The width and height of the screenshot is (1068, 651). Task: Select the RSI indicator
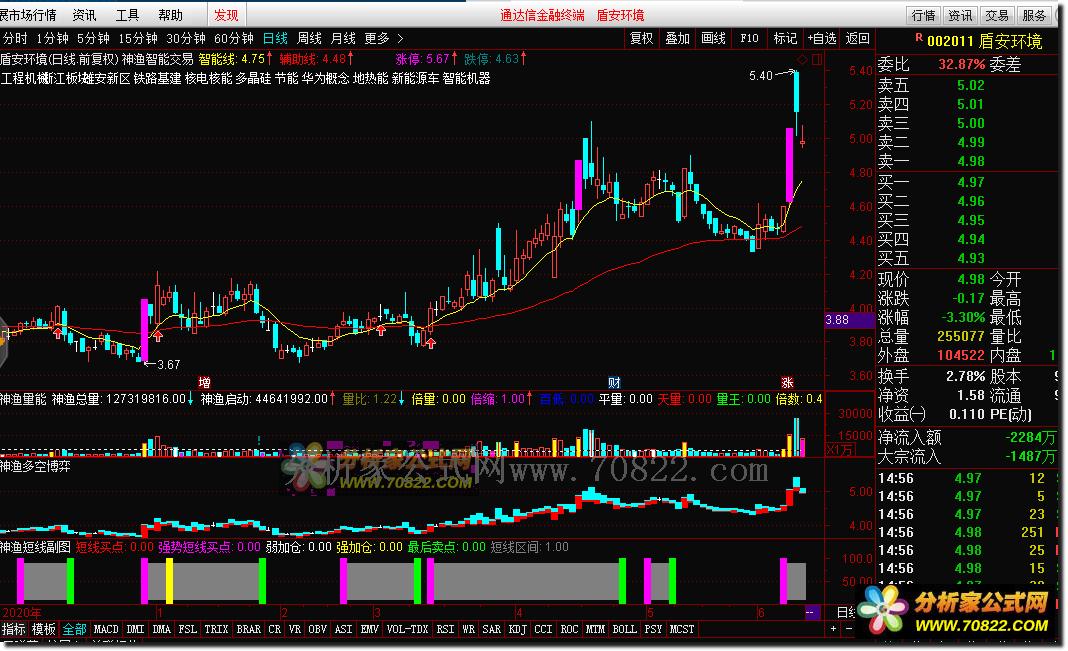coord(445,629)
